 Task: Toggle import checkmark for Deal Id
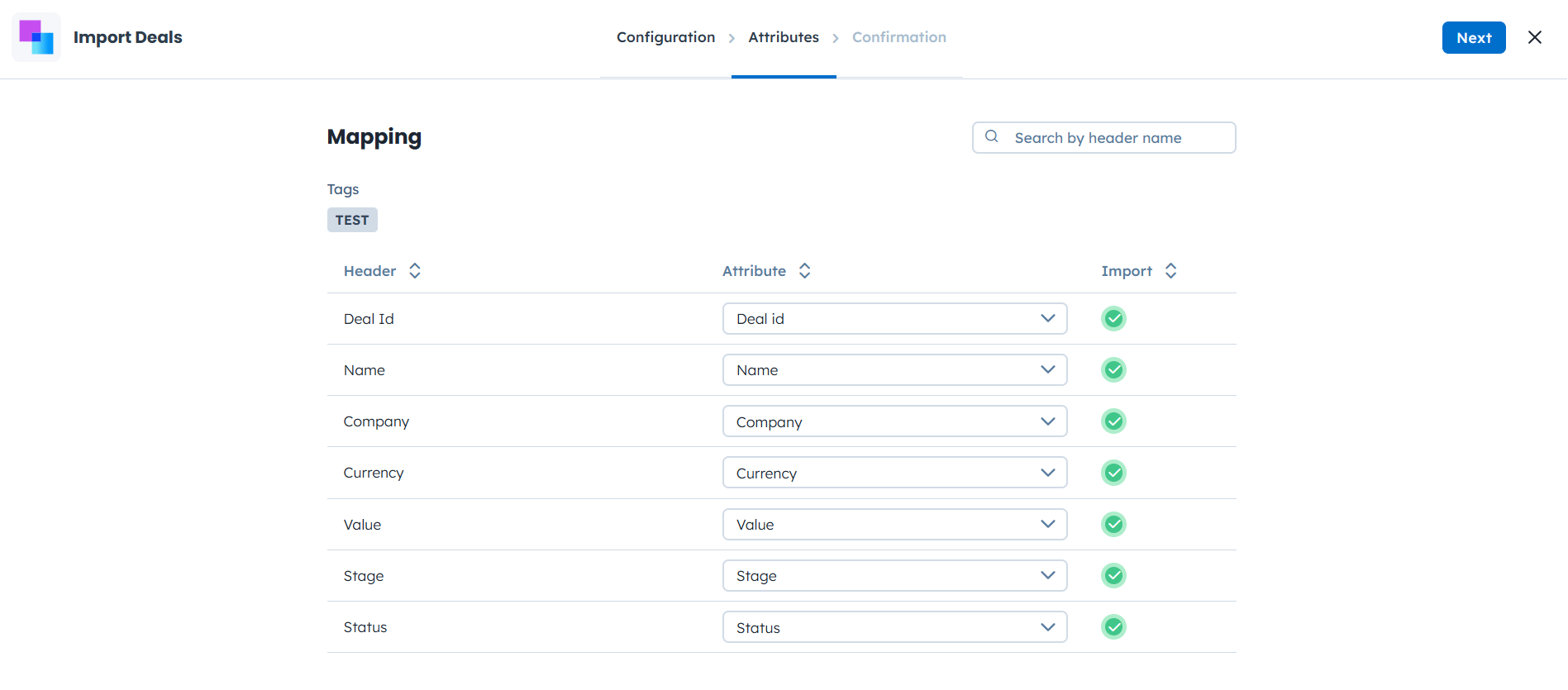pos(1113,319)
